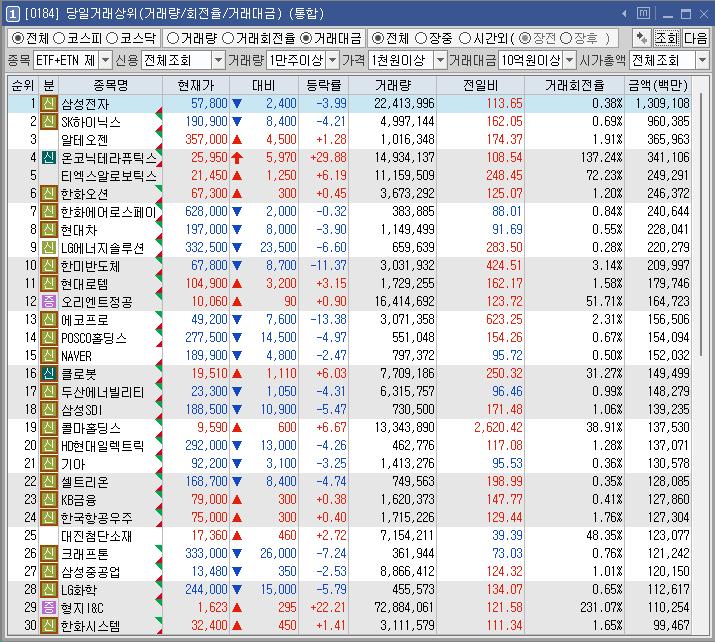Image resolution: width=715 pixels, height=642 pixels.
Task: Click the 거래량 column header above 22,413,996
Action: tap(393, 85)
